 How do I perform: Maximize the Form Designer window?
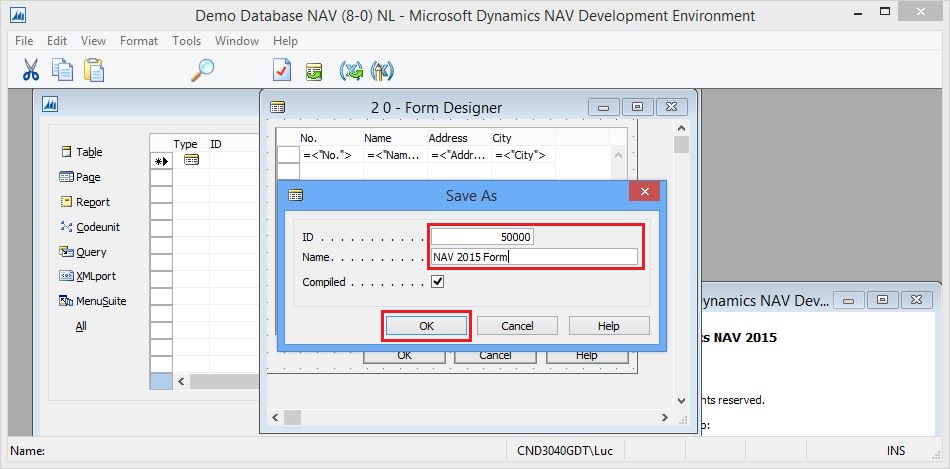637,107
